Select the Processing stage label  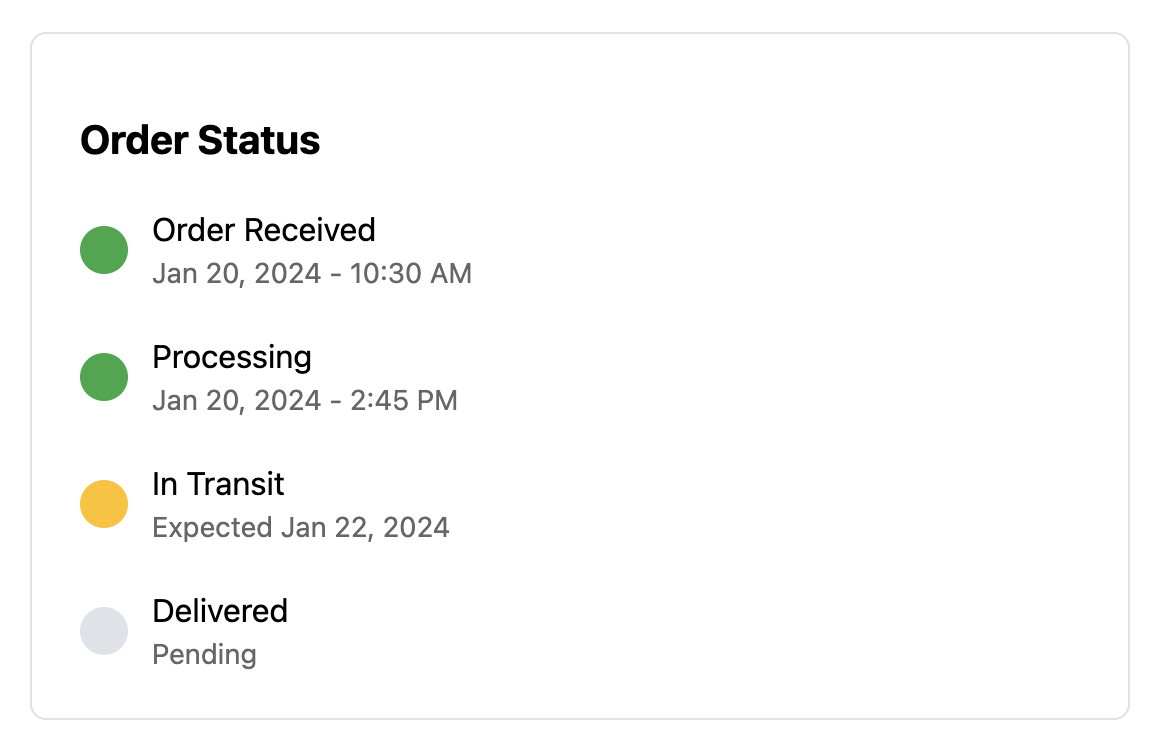pos(232,357)
